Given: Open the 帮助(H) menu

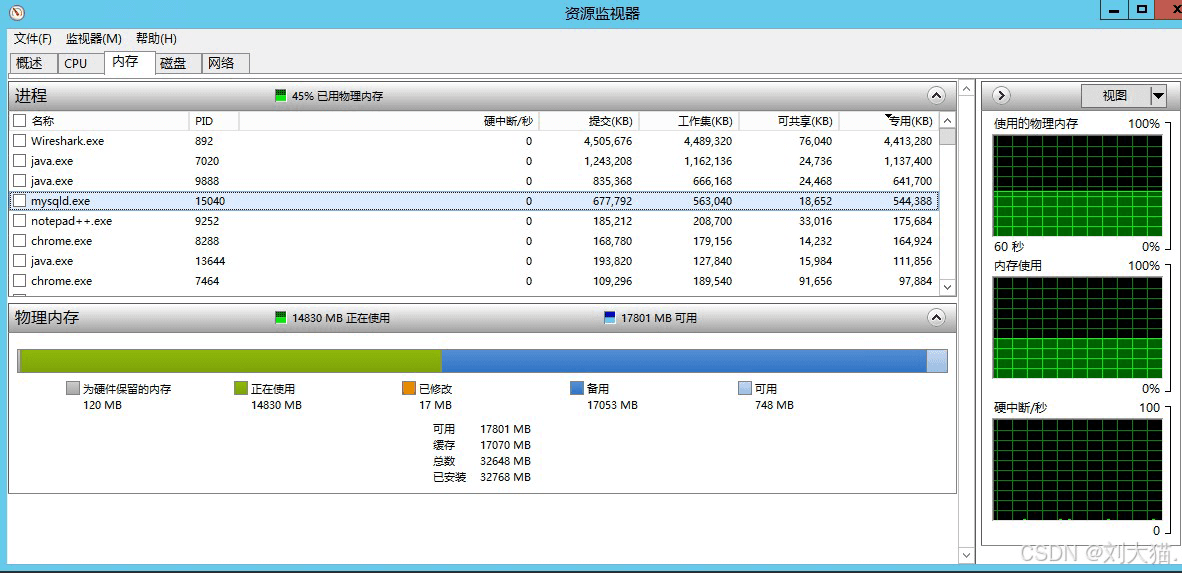Looking at the screenshot, I should 156,38.
